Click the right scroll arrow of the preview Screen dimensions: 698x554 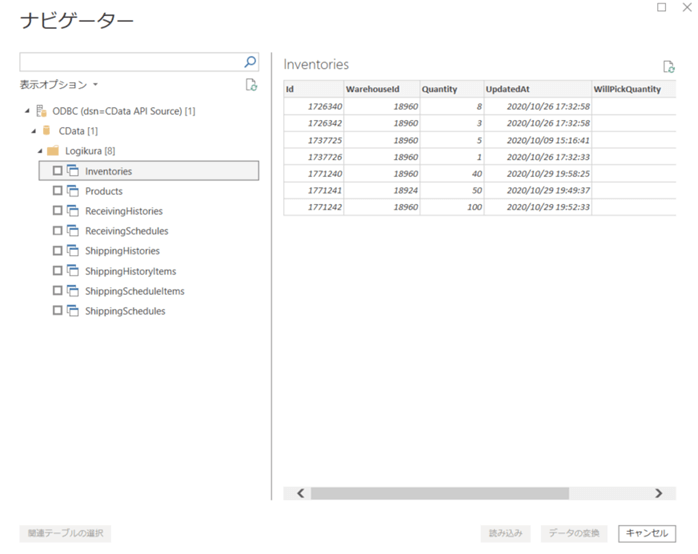(x=659, y=493)
